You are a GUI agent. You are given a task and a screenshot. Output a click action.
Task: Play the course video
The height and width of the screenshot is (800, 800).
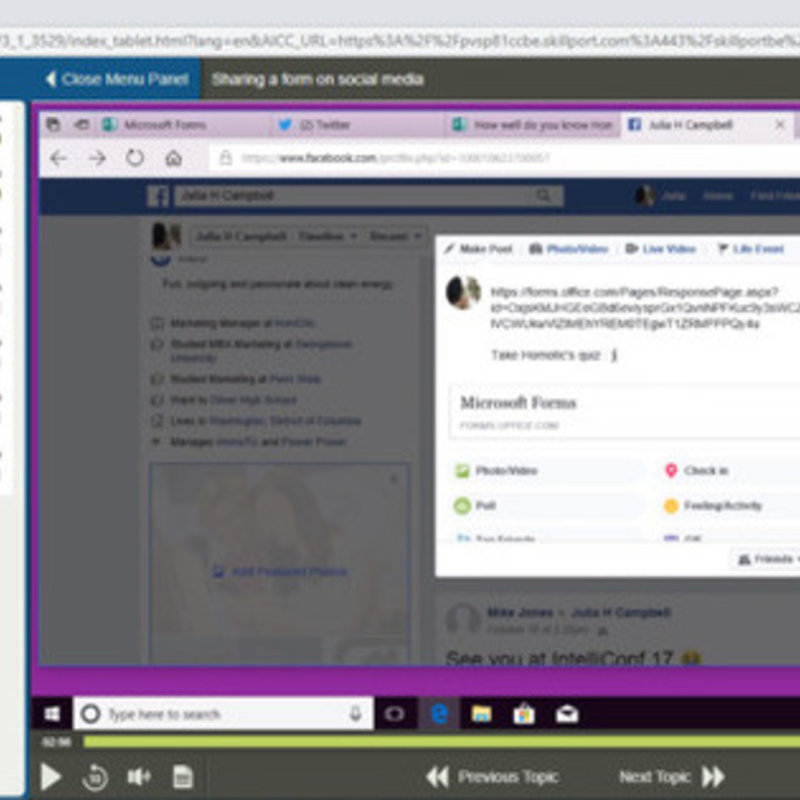(50, 777)
